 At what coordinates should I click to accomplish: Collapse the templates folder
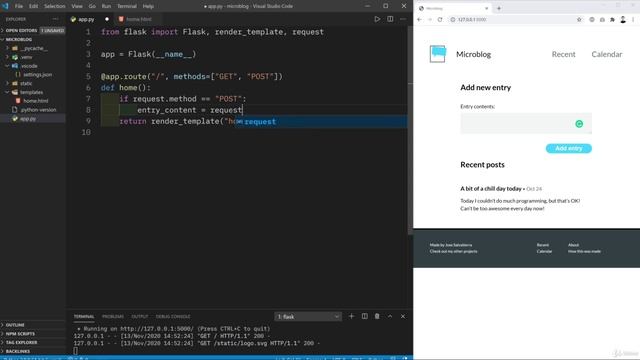click(x=31, y=92)
